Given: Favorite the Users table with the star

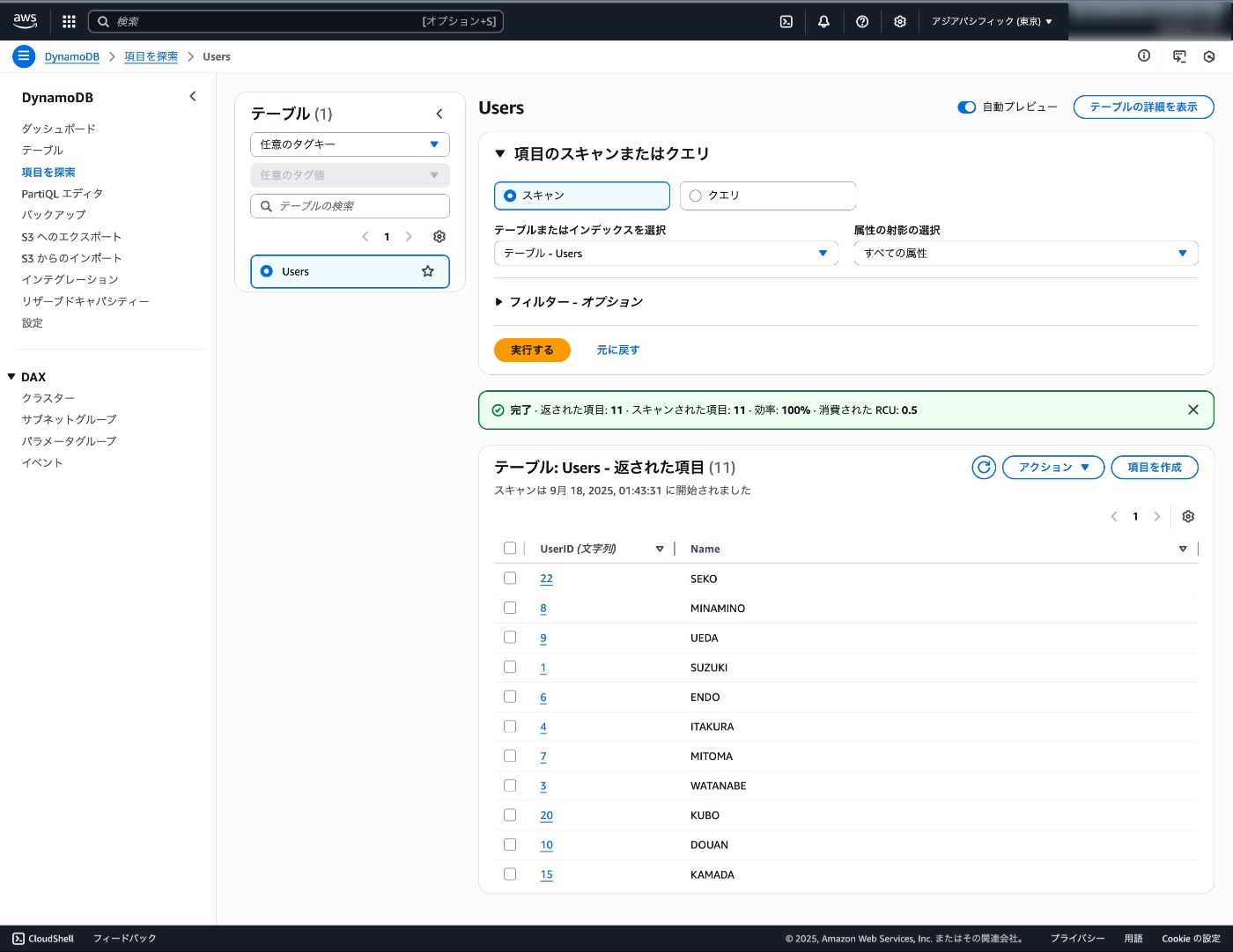Looking at the screenshot, I should [428, 271].
